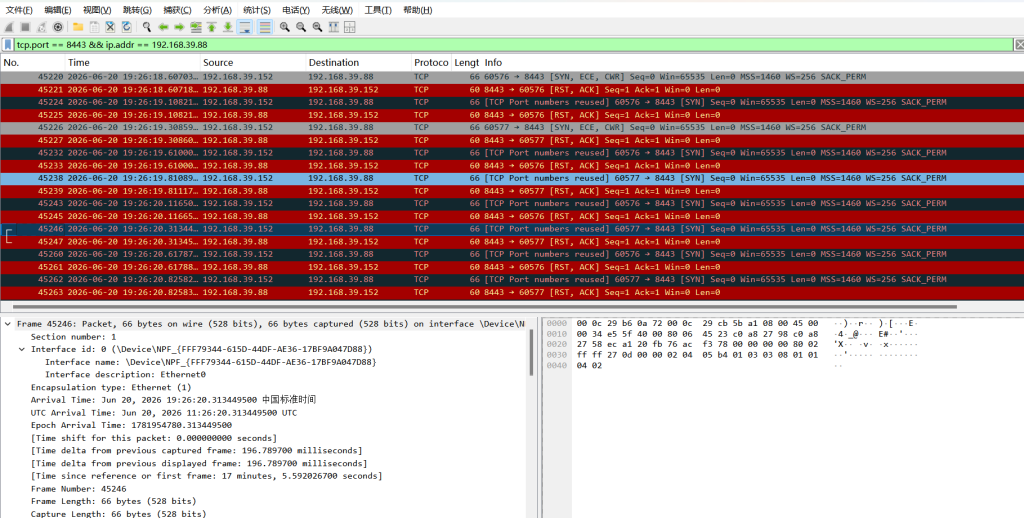Open the 跳转(G) menu
This screenshot has width=1024, height=518.
pos(137,10)
